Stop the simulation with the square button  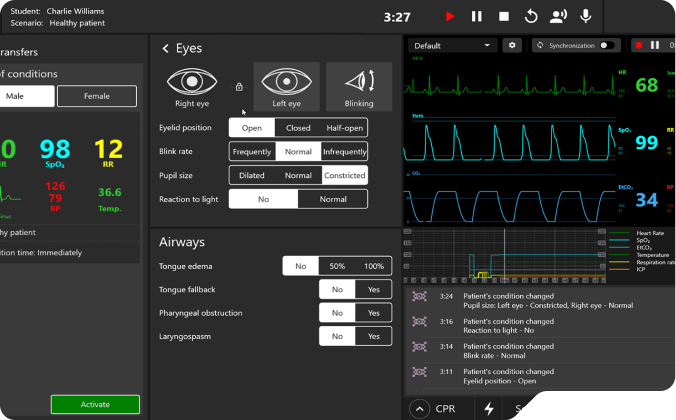click(x=504, y=17)
